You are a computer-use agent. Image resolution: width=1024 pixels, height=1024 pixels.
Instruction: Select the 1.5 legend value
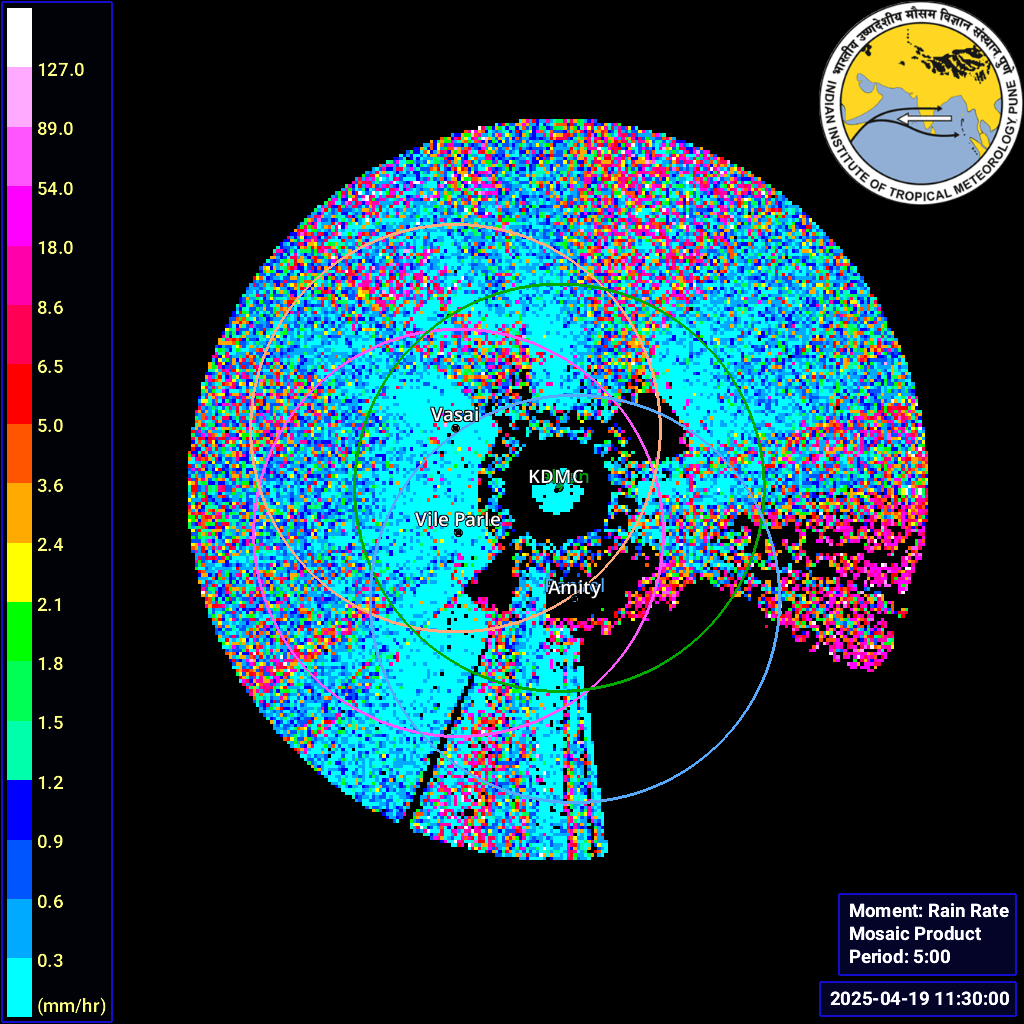tap(50, 722)
